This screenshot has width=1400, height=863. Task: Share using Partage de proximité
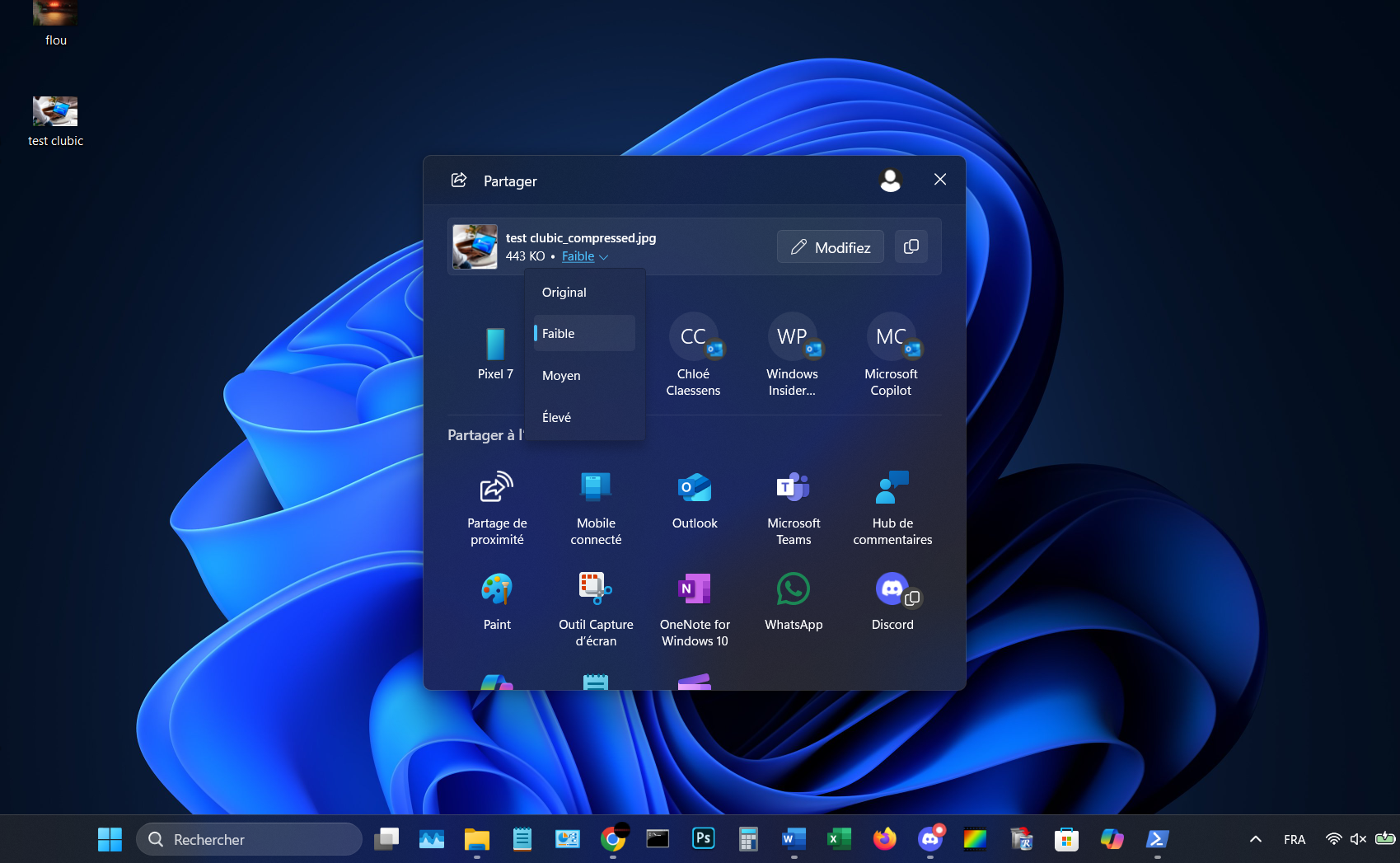pyautogui.click(x=496, y=504)
